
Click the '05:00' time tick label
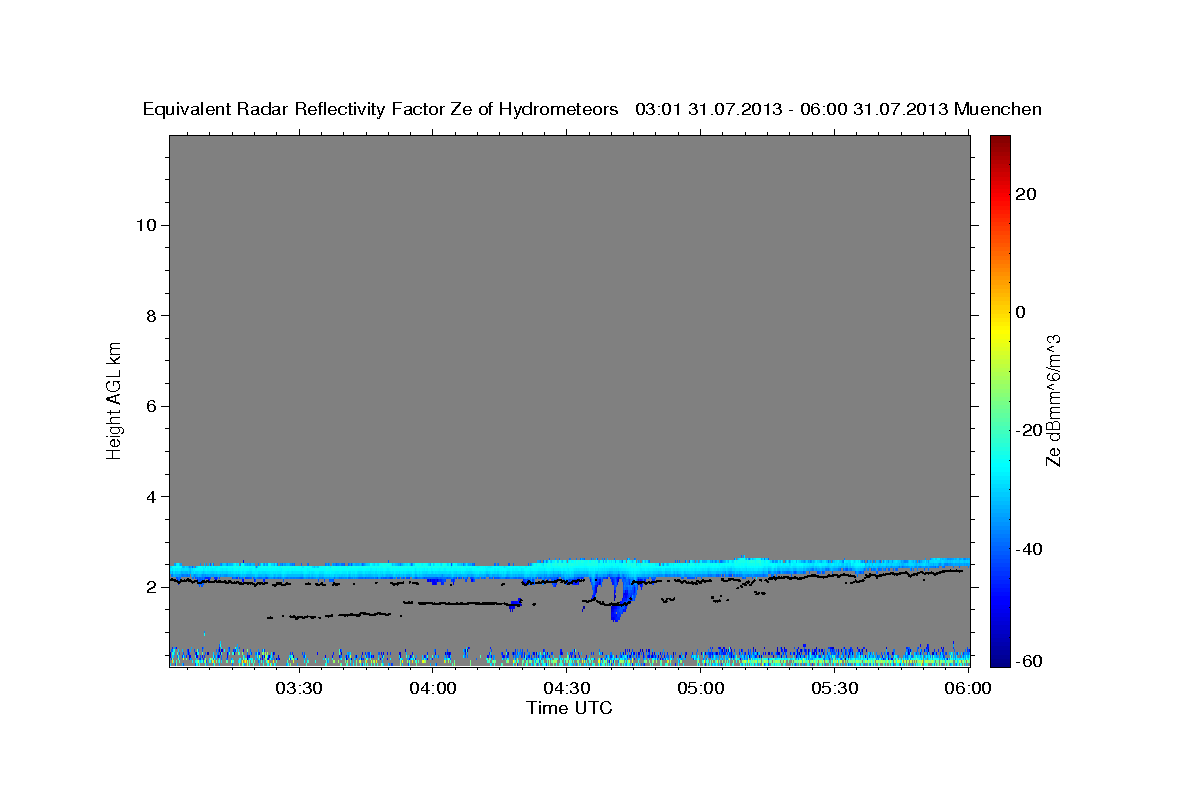tap(701, 688)
